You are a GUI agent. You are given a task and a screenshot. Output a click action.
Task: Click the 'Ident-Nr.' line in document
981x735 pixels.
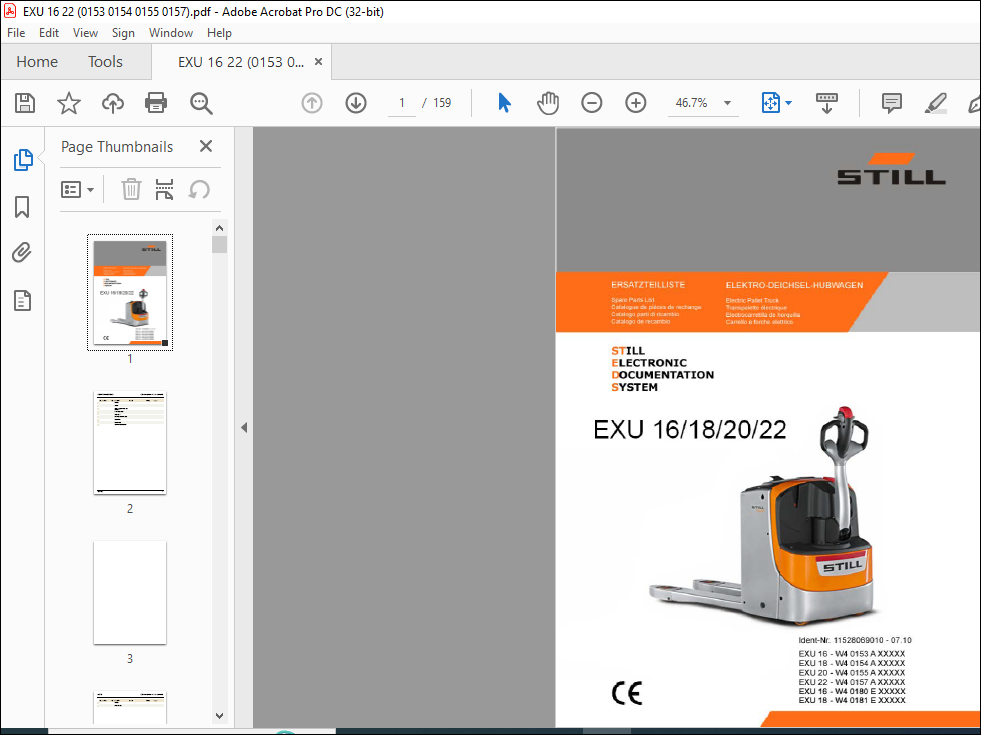point(855,640)
